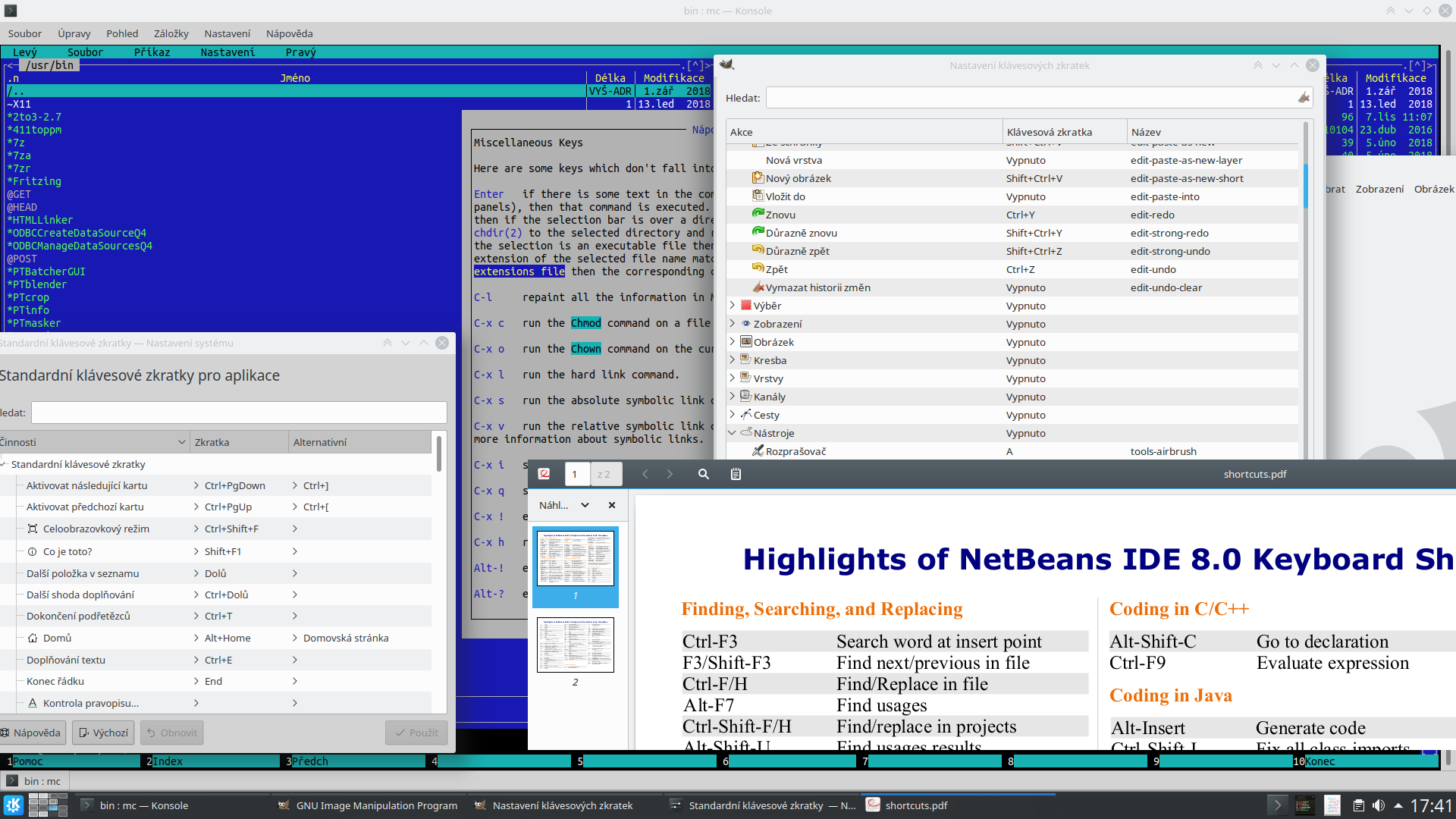
Task: Open Konsole Nápověda menu
Action: point(289,33)
